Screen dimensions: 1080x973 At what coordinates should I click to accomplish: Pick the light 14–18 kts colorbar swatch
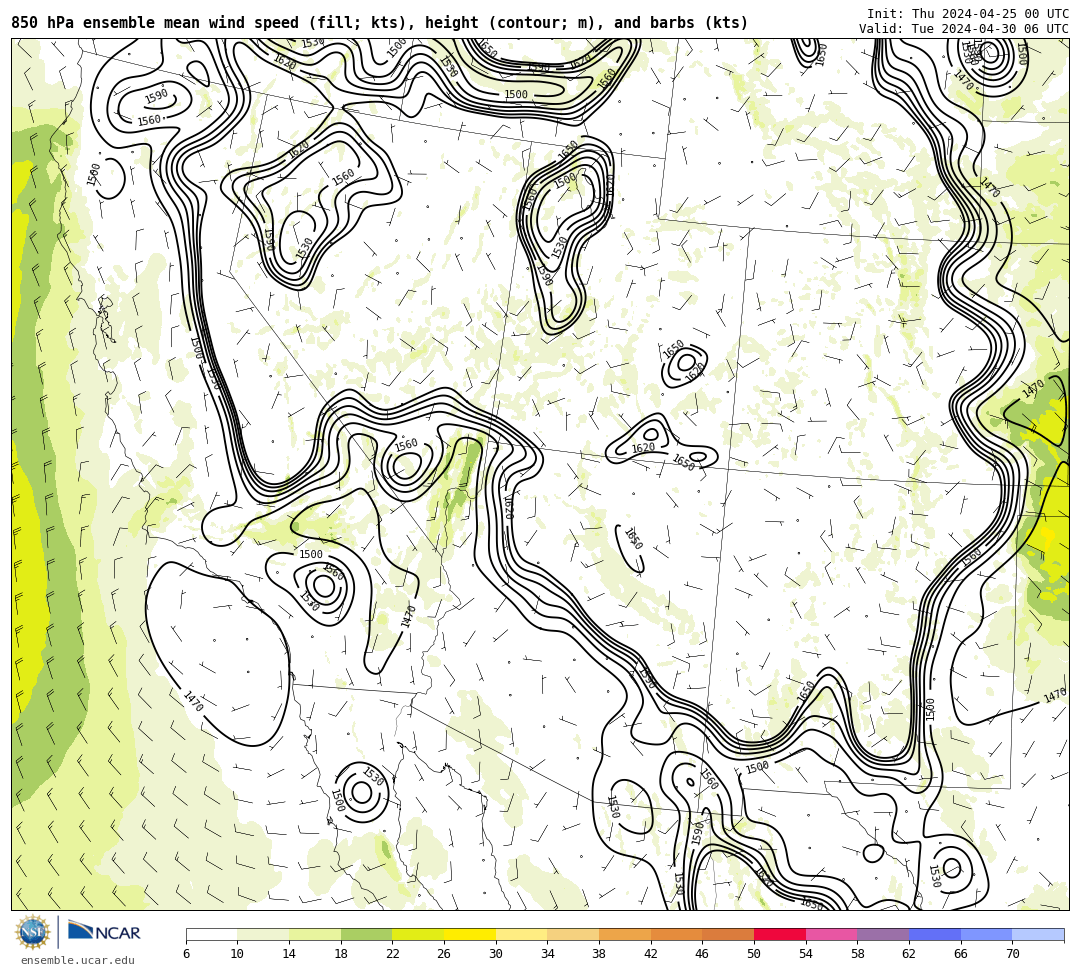(315, 934)
